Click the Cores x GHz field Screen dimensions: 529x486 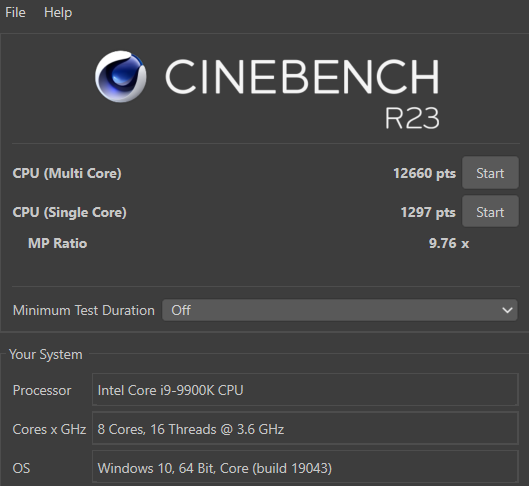point(305,428)
